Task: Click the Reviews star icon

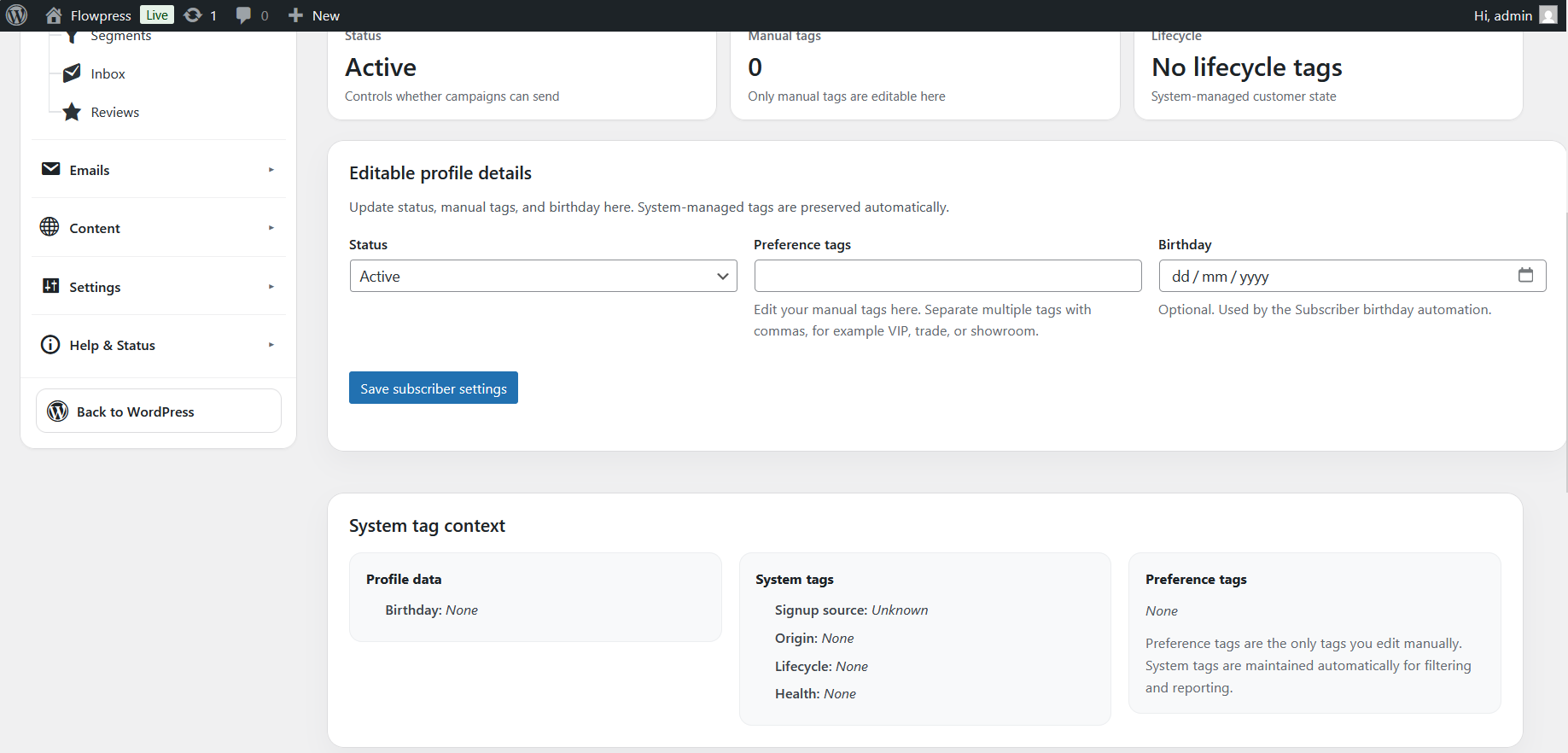Action: pos(73,112)
